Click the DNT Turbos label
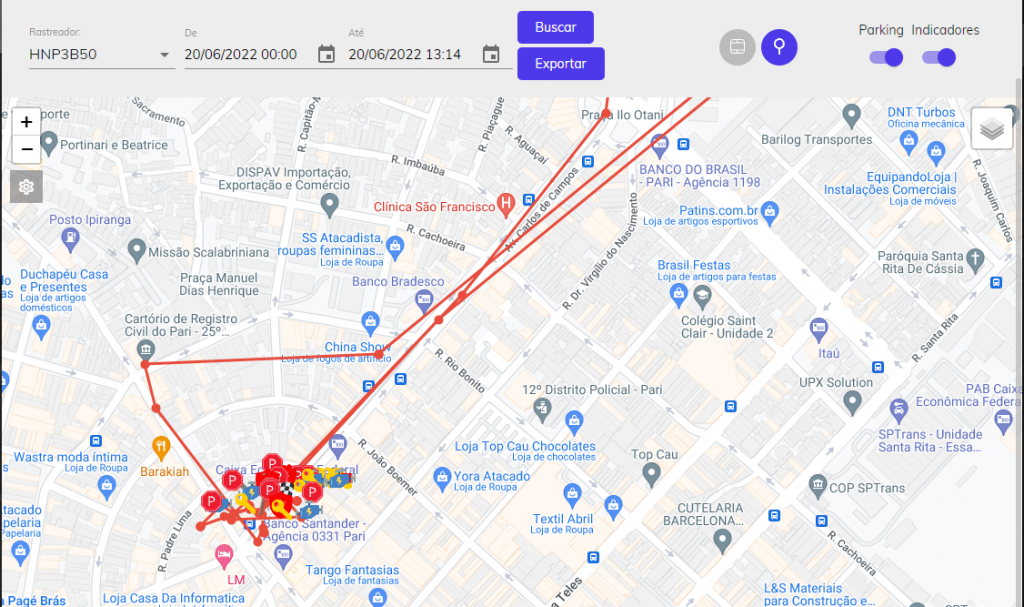The height and width of the screenshot is (607, 1024). pyautogui.click(x=921, y=112)
